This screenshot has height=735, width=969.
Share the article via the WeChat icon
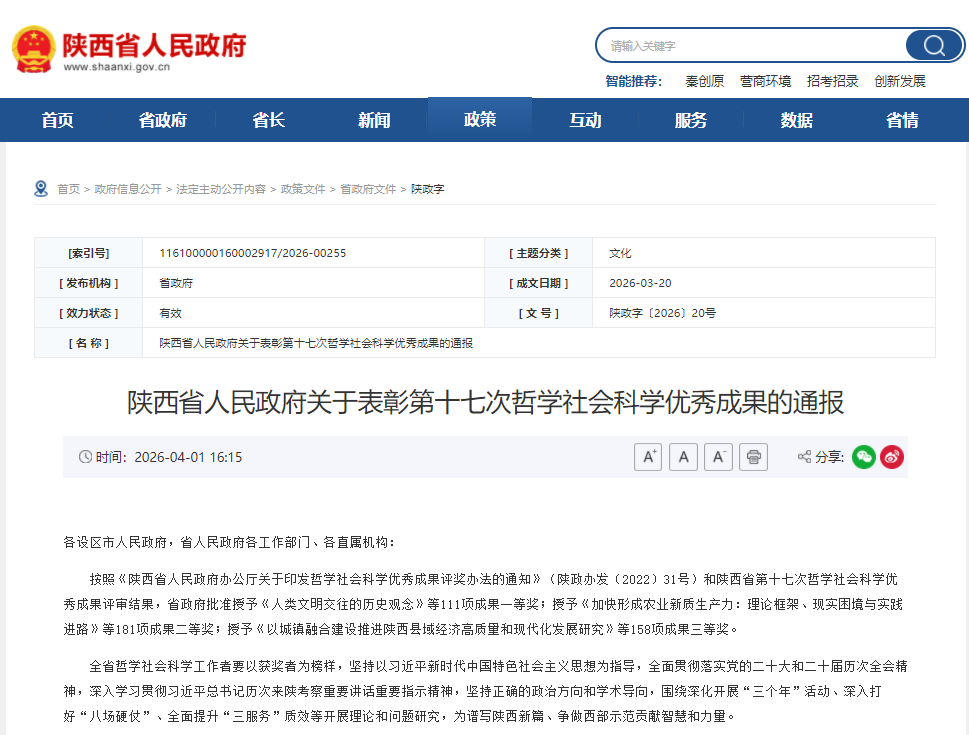(x=862, y=457)
